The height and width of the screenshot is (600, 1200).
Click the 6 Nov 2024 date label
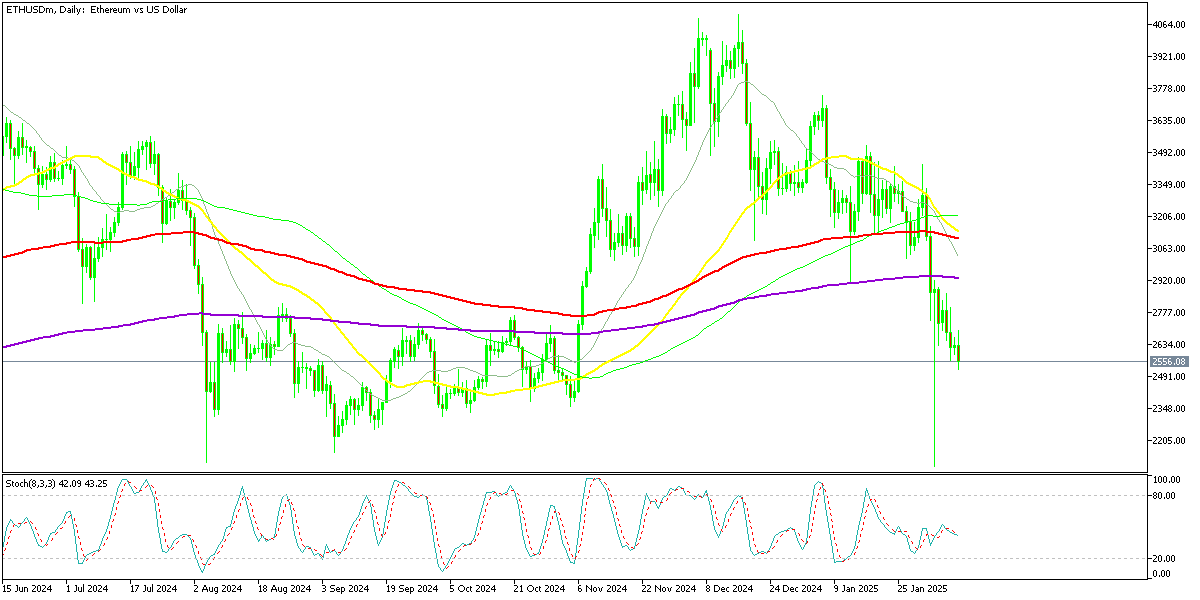[602, 589]
